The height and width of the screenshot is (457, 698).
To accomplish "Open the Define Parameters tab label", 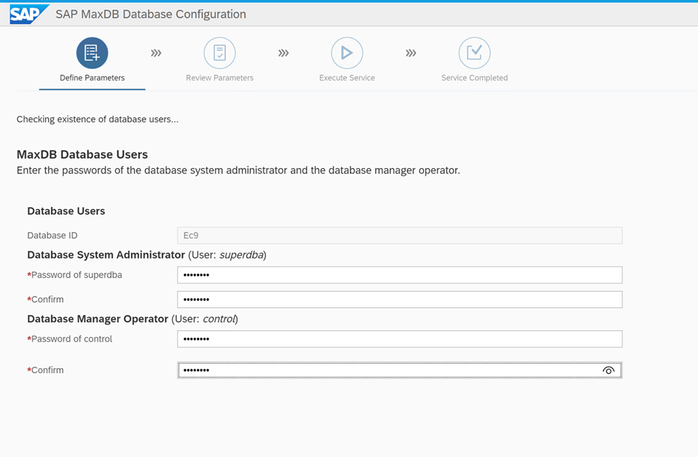I will (x=92, y=78).
